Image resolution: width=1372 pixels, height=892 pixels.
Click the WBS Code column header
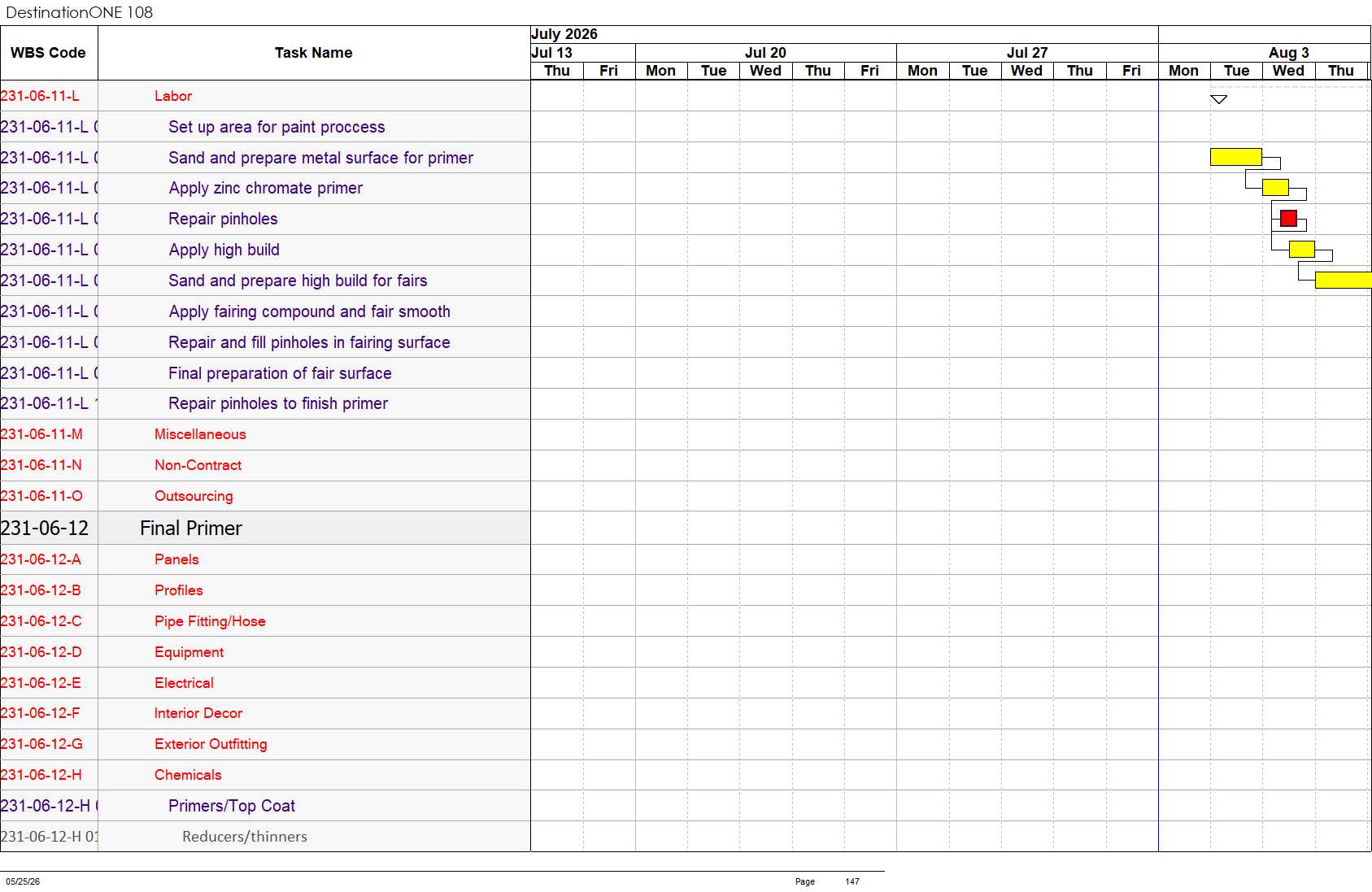point(48,53)
